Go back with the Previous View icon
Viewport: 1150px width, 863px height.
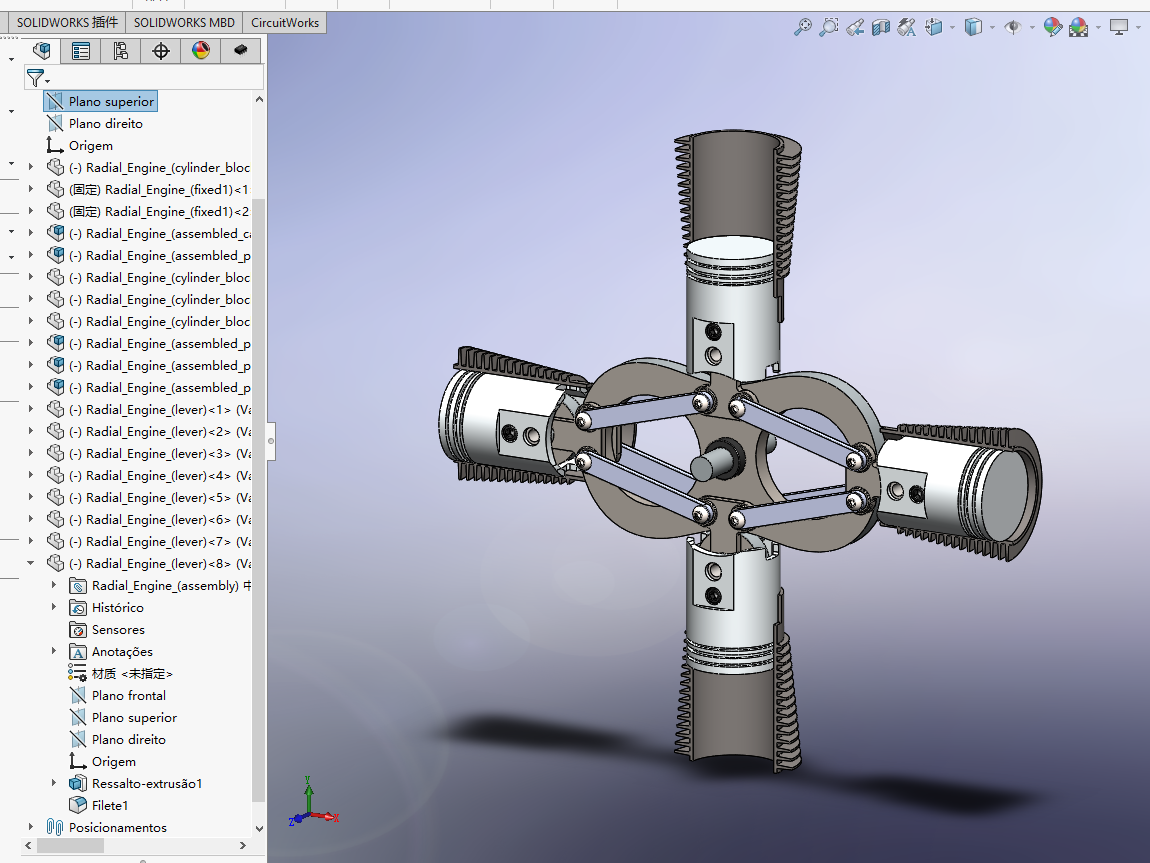854,28
